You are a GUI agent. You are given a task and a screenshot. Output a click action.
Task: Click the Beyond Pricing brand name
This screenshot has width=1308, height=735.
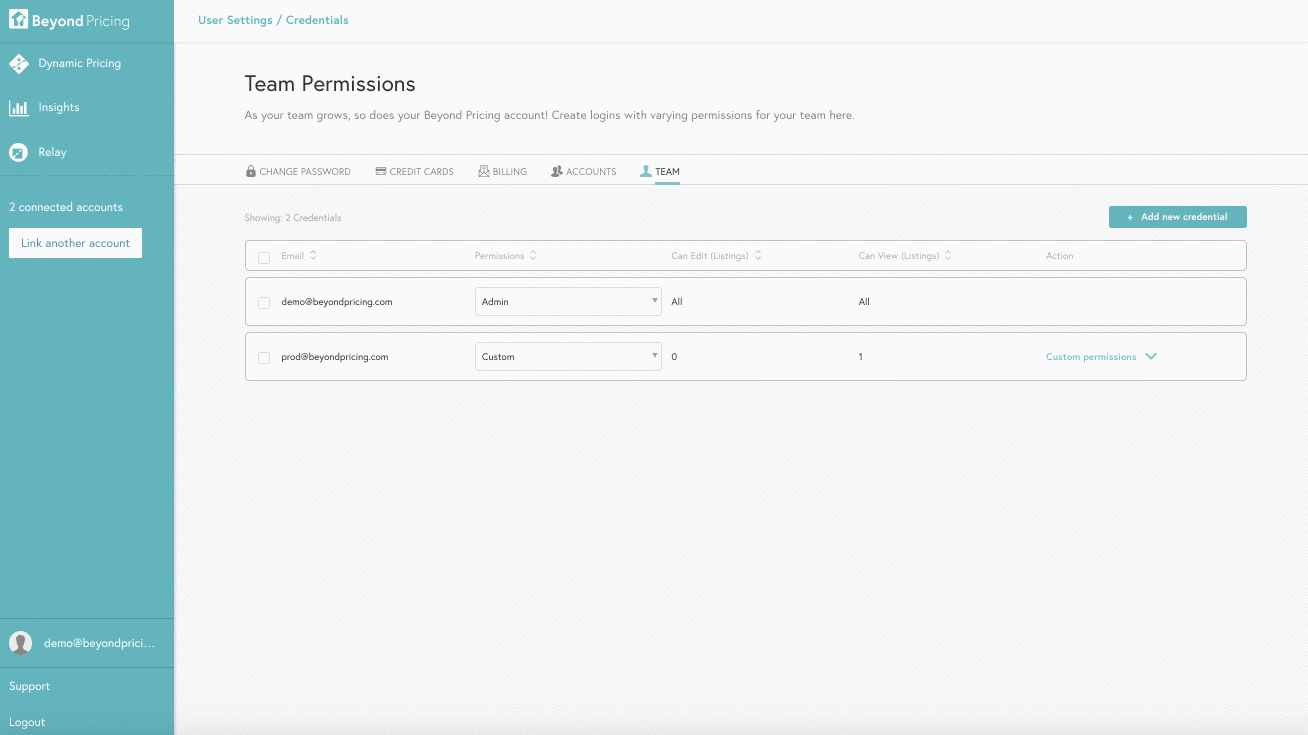click(81, 21)
